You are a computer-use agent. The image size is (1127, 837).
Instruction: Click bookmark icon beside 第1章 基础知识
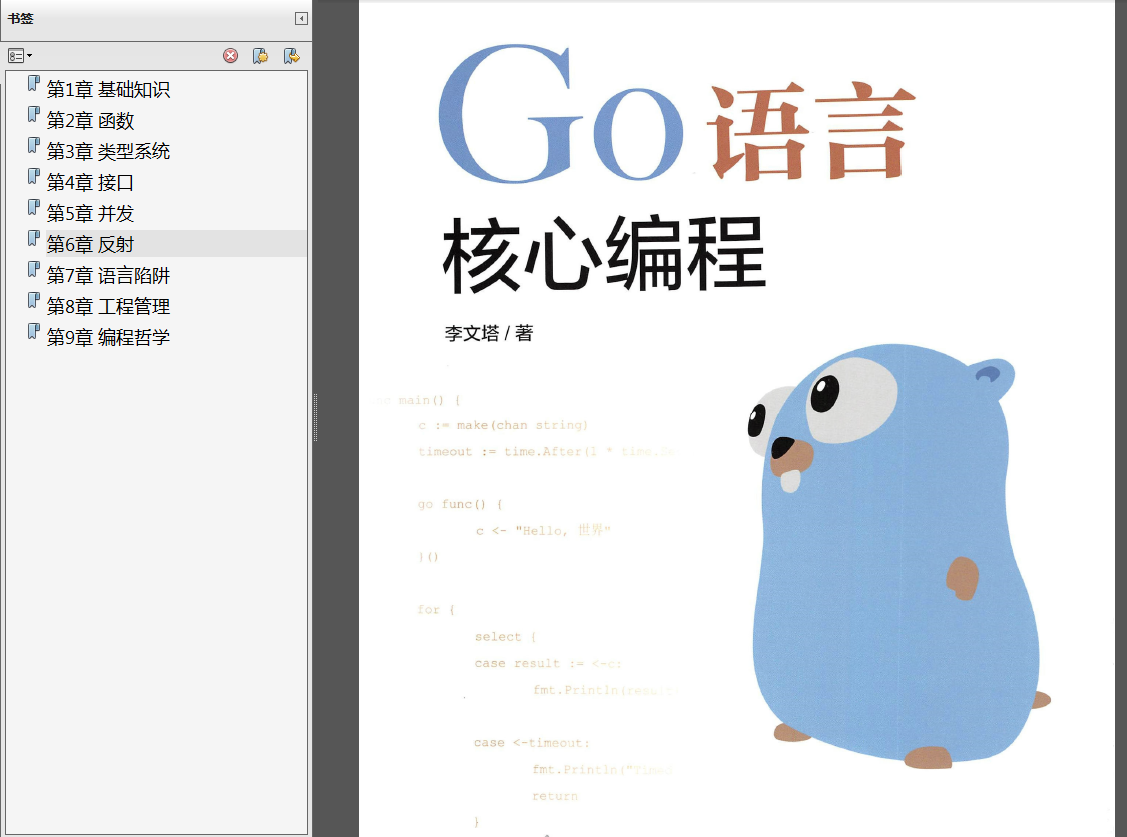pos(33,83)
